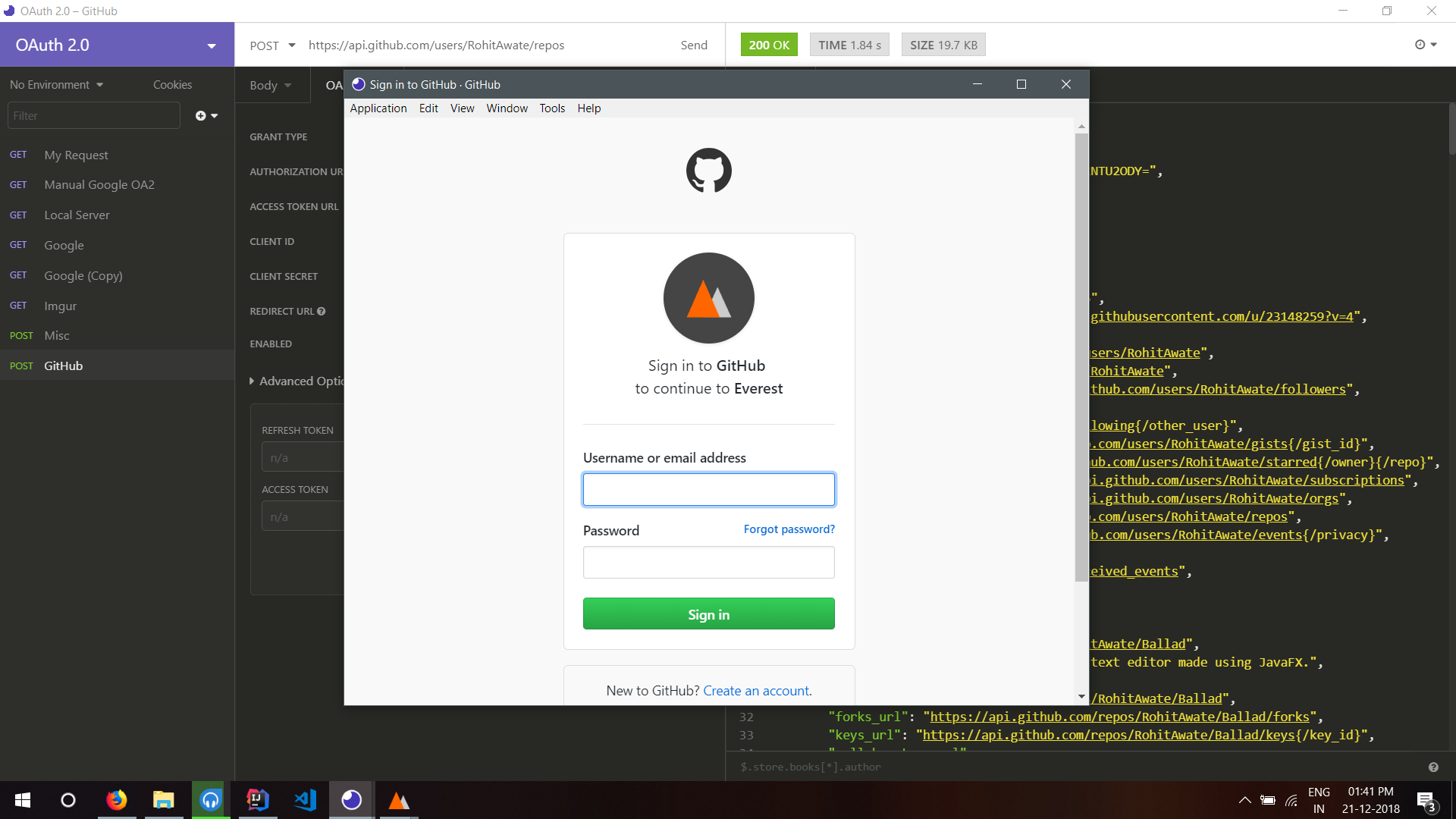Viewport: 1456px width, 819px height.
Task: Open the POST method dropdown
Action: (272, 45)
